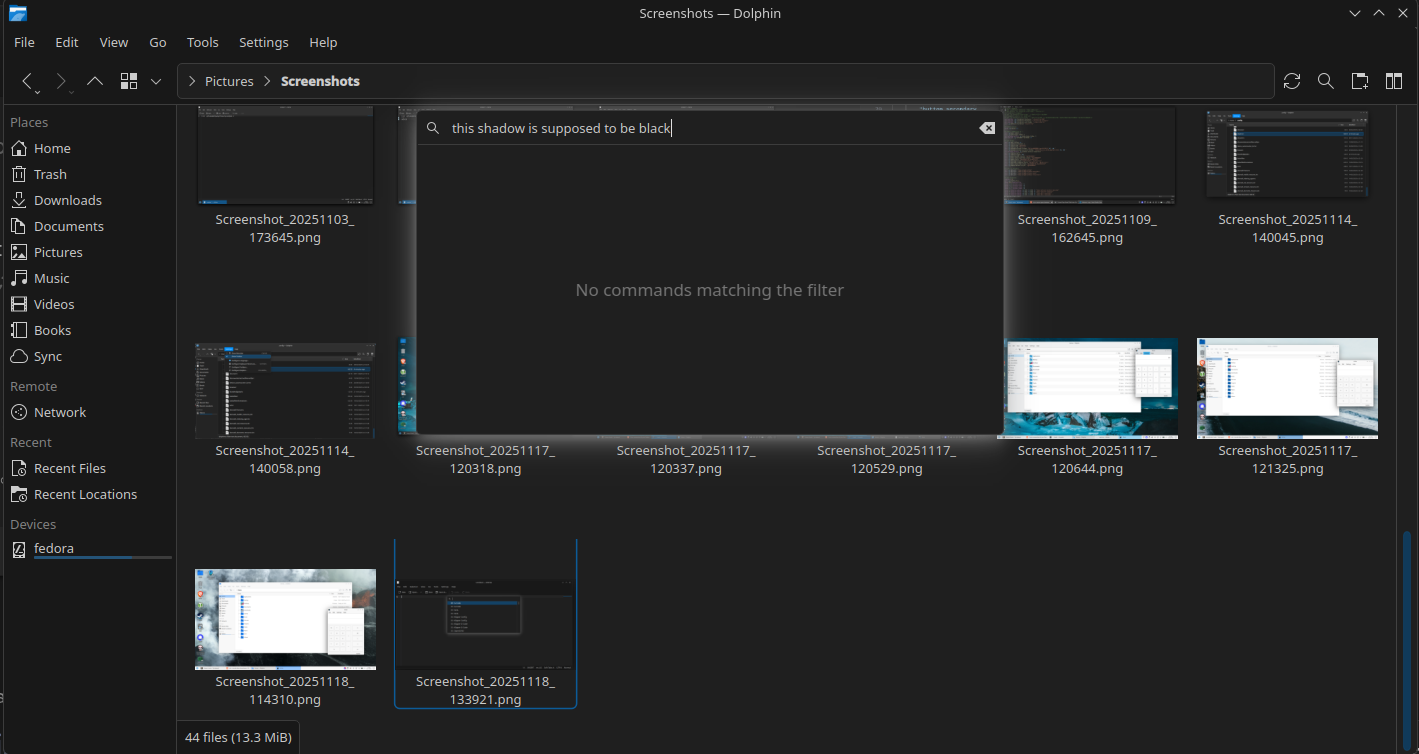Open the Settings menu
The height and width of the screenshot is (754, 1419).
pyautogui.click(x=263, y=42)
